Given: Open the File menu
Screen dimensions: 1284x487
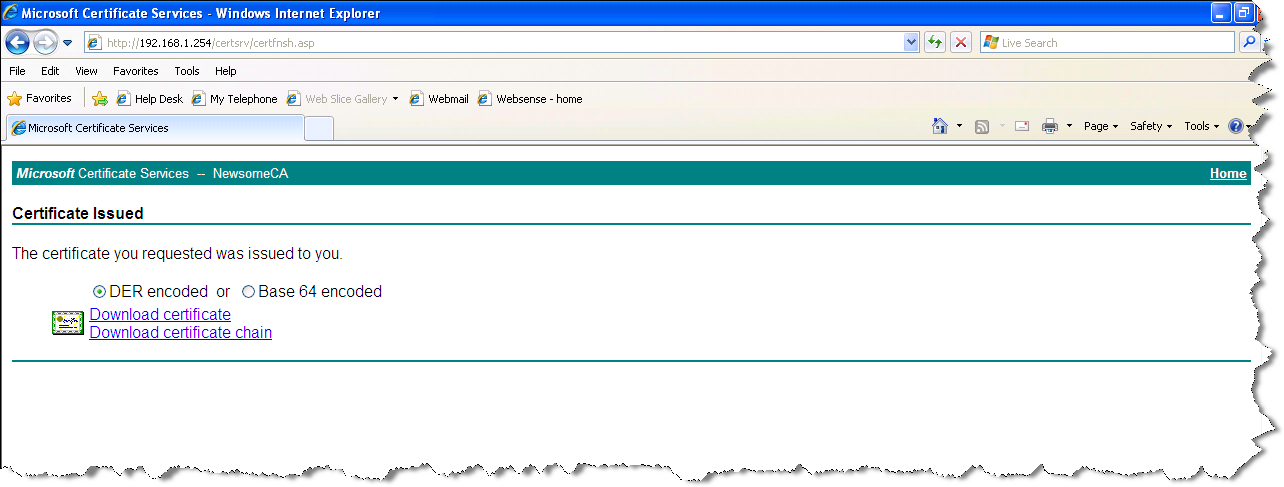Looking at the screenshot, I should pos(17,71).
